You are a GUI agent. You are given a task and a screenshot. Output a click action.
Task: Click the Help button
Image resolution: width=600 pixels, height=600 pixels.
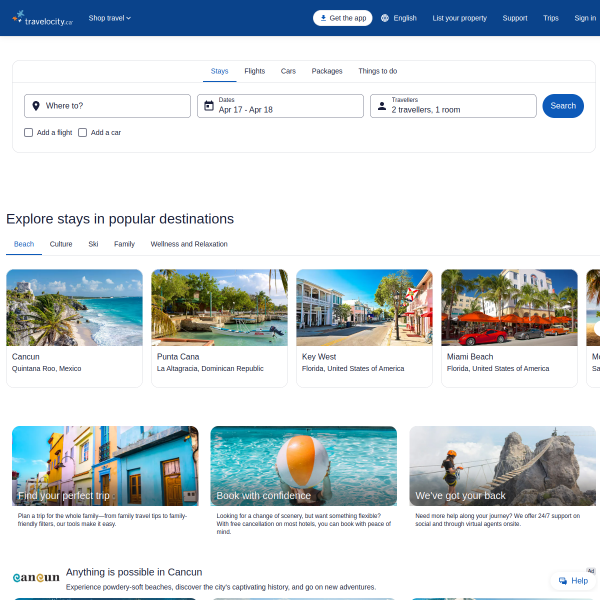click(573, 581)
